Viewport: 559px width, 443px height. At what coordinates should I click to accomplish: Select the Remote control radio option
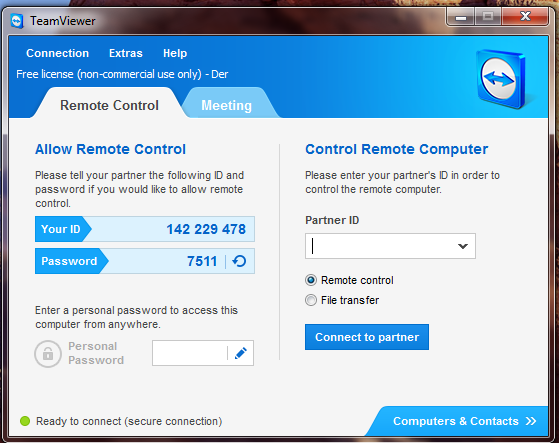pos(311,280)
